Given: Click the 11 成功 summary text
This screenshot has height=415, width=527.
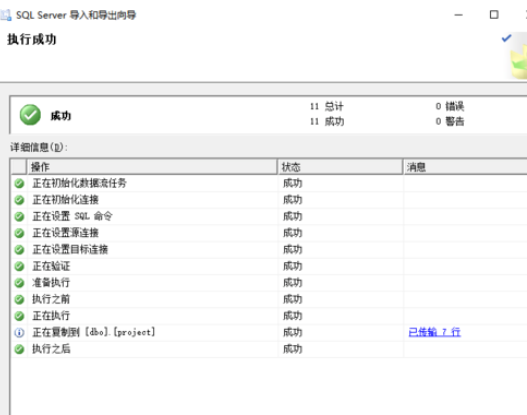Looking at the screenshot, I should 327,121.
